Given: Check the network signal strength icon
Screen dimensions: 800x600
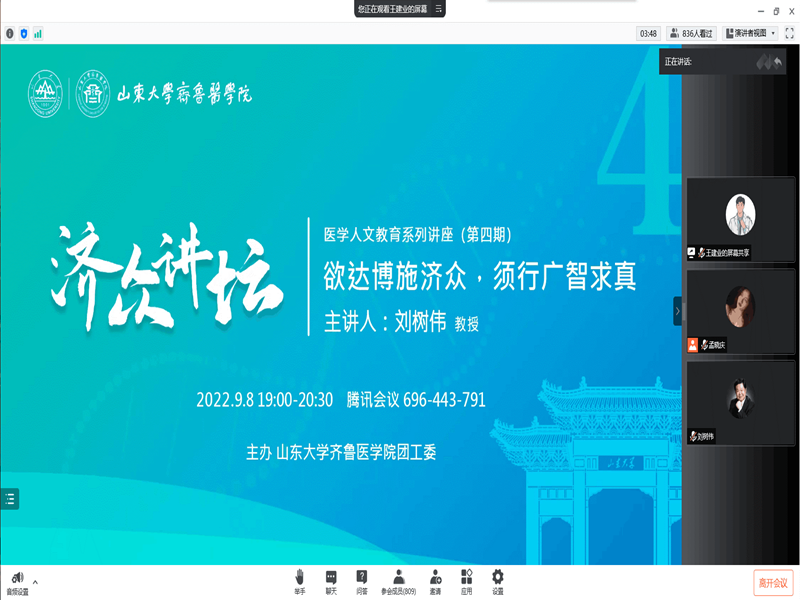Looking at the screenshot, I should (x=38, y=33).
